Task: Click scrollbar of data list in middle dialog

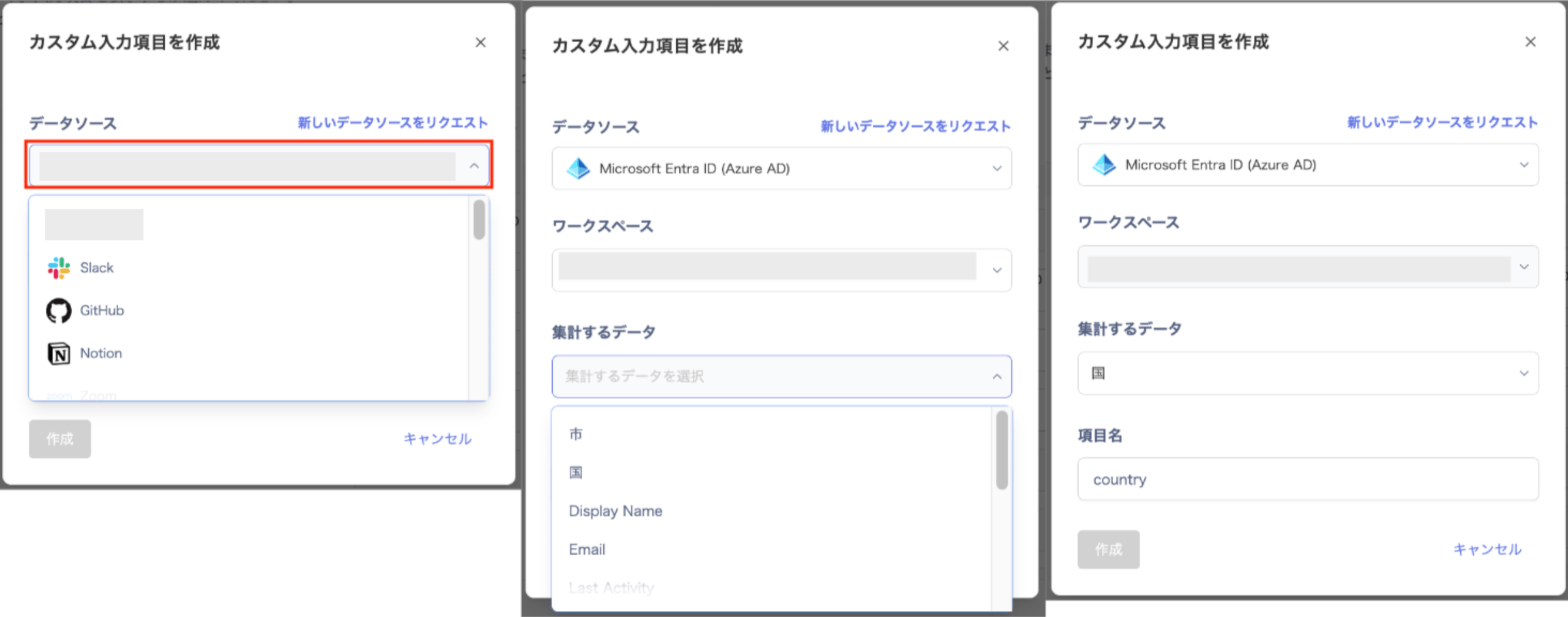Action: pos(1002,450)
